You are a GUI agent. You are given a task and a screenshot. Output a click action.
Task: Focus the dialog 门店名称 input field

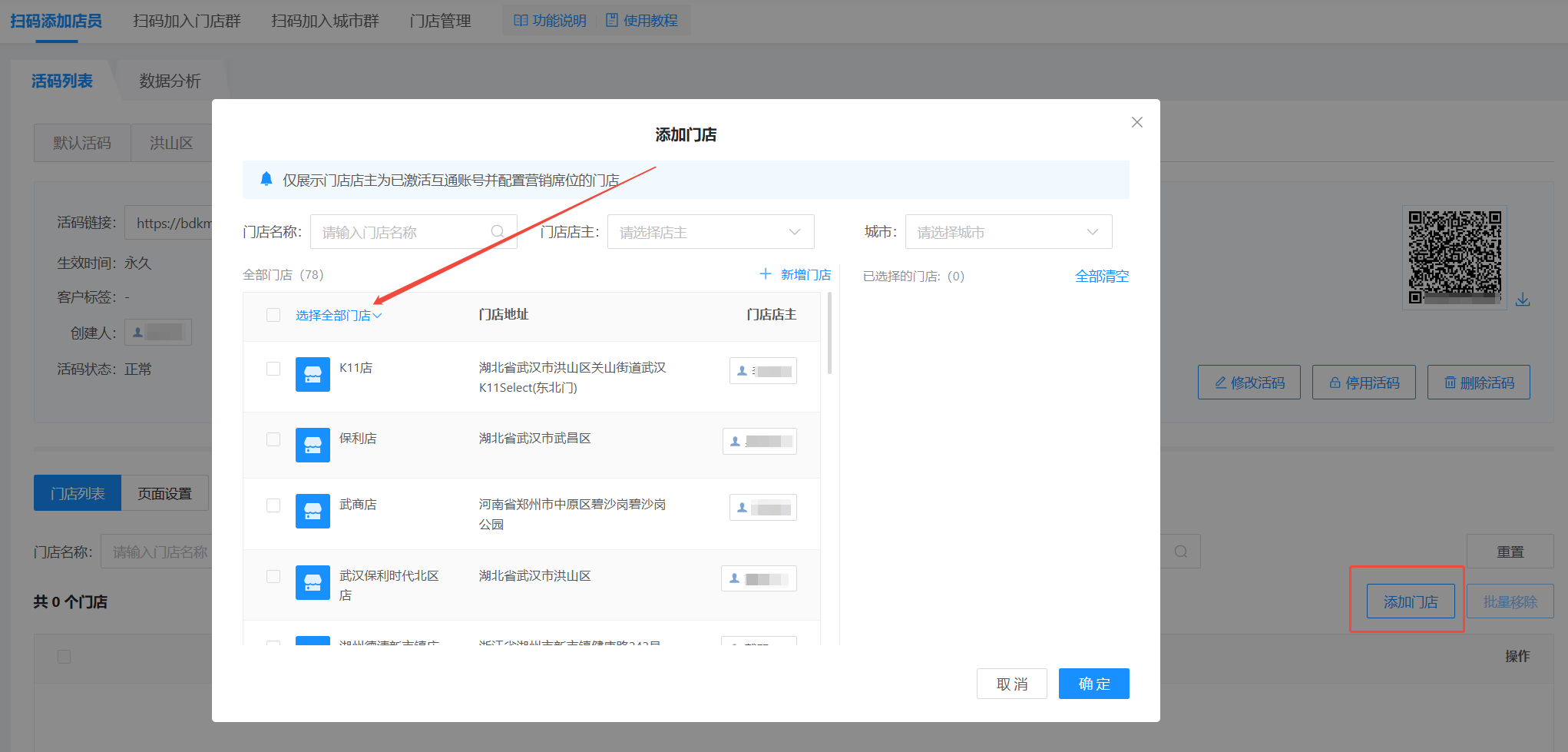pyautogui.click(x=414, y=232)
